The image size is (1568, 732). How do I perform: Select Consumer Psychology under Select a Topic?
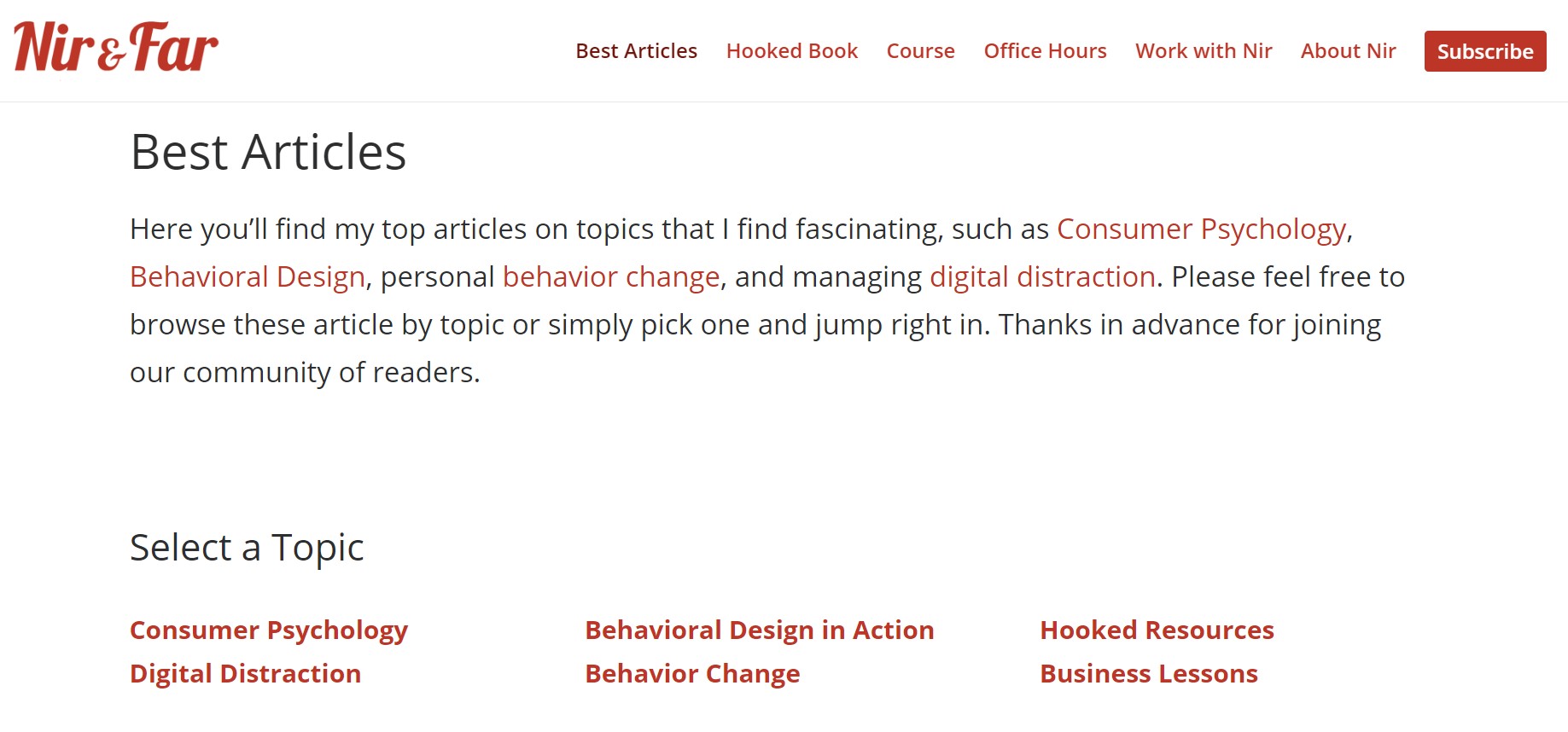(x=269, y=630)
